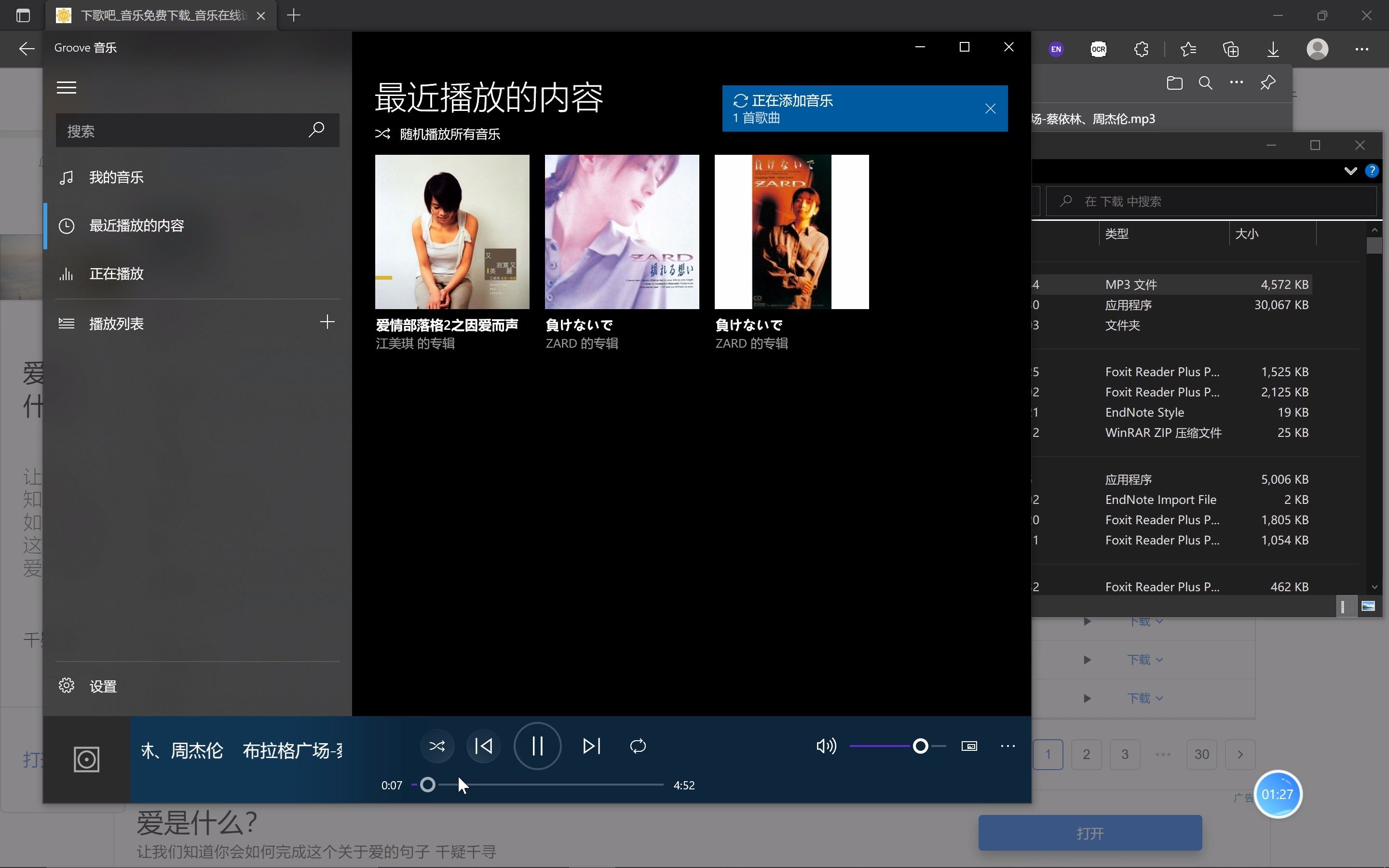The image size is (1389, 868).
Task: Open Edge downloads arrow icon
Action: click(1272, 49)
